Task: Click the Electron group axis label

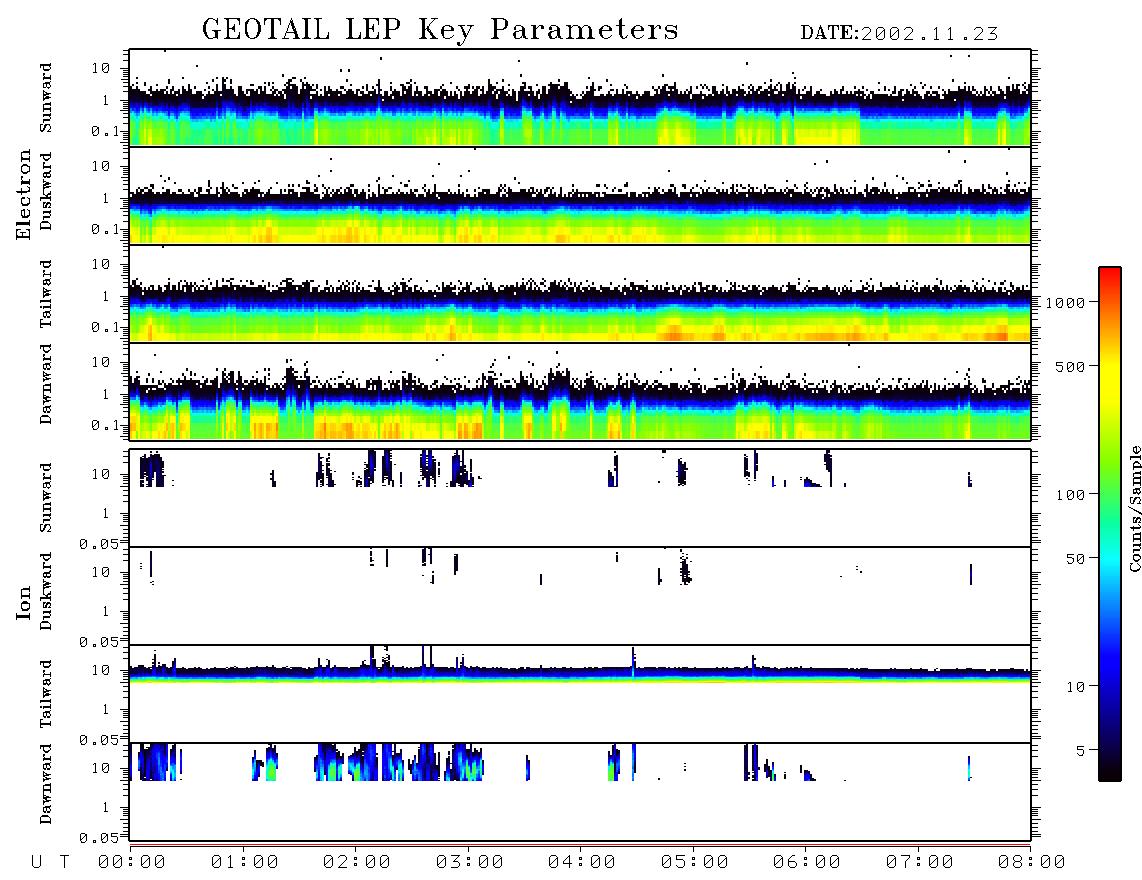Action: [23, 195]
